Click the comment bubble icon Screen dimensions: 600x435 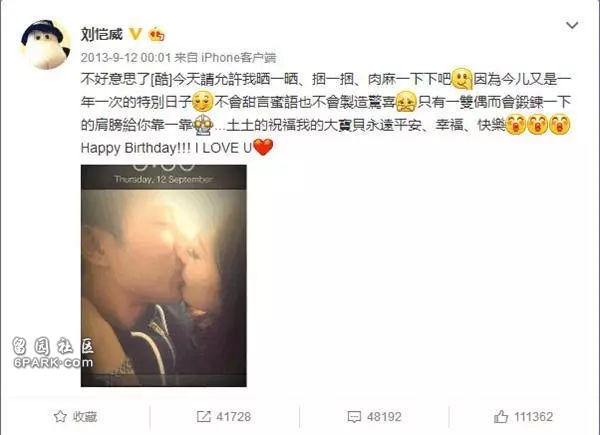click(354, 417)
